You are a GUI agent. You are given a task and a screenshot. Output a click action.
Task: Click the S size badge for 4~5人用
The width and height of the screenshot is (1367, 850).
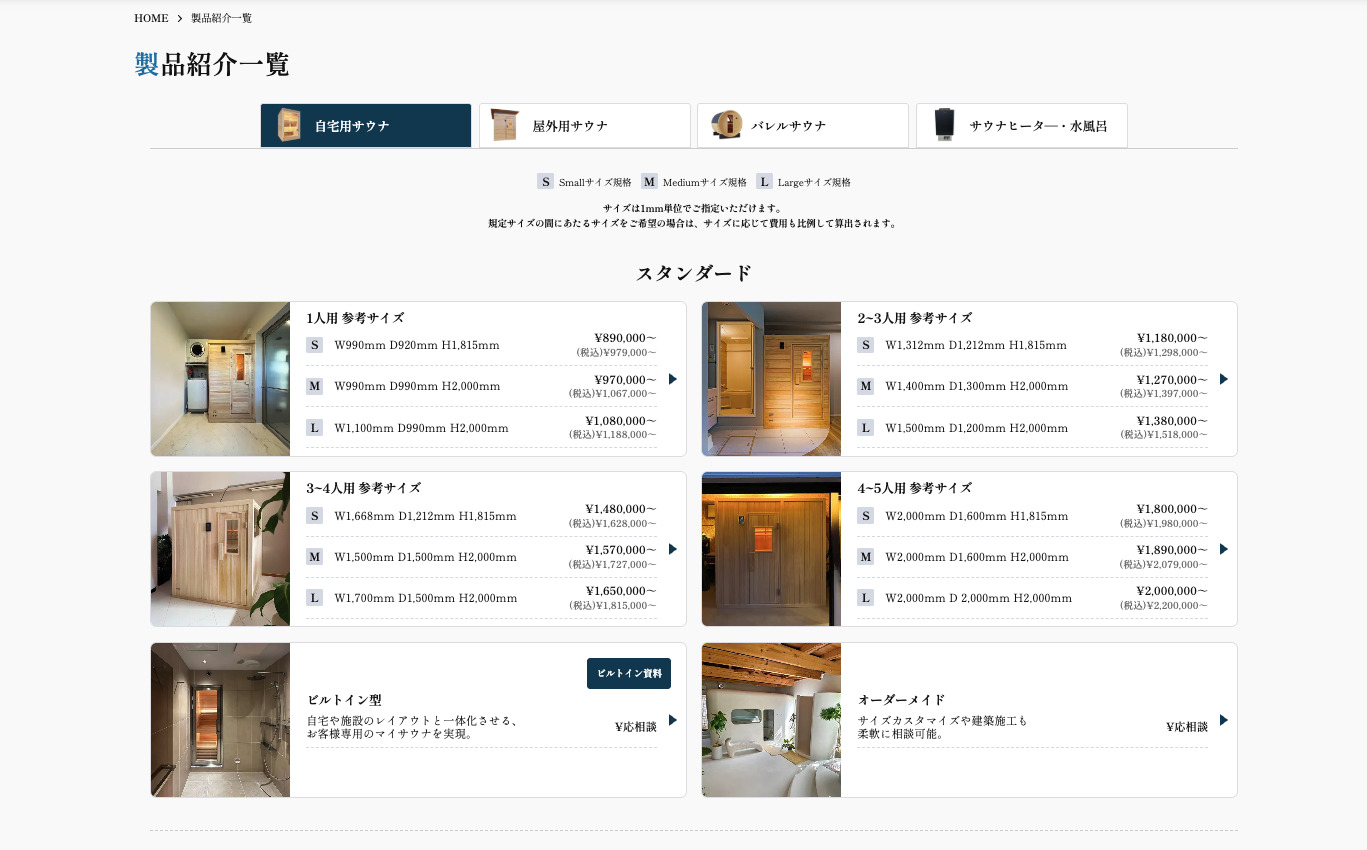865,516
